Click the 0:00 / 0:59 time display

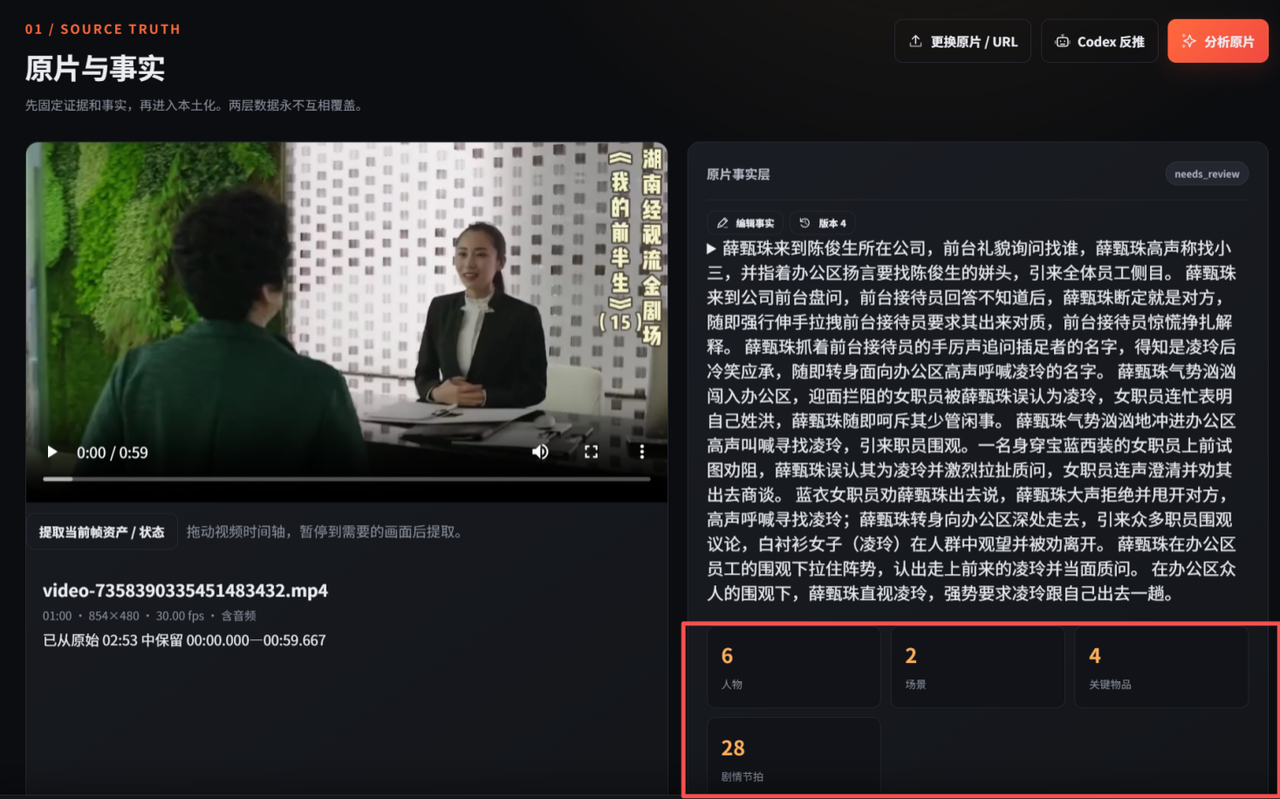(112, 452)
